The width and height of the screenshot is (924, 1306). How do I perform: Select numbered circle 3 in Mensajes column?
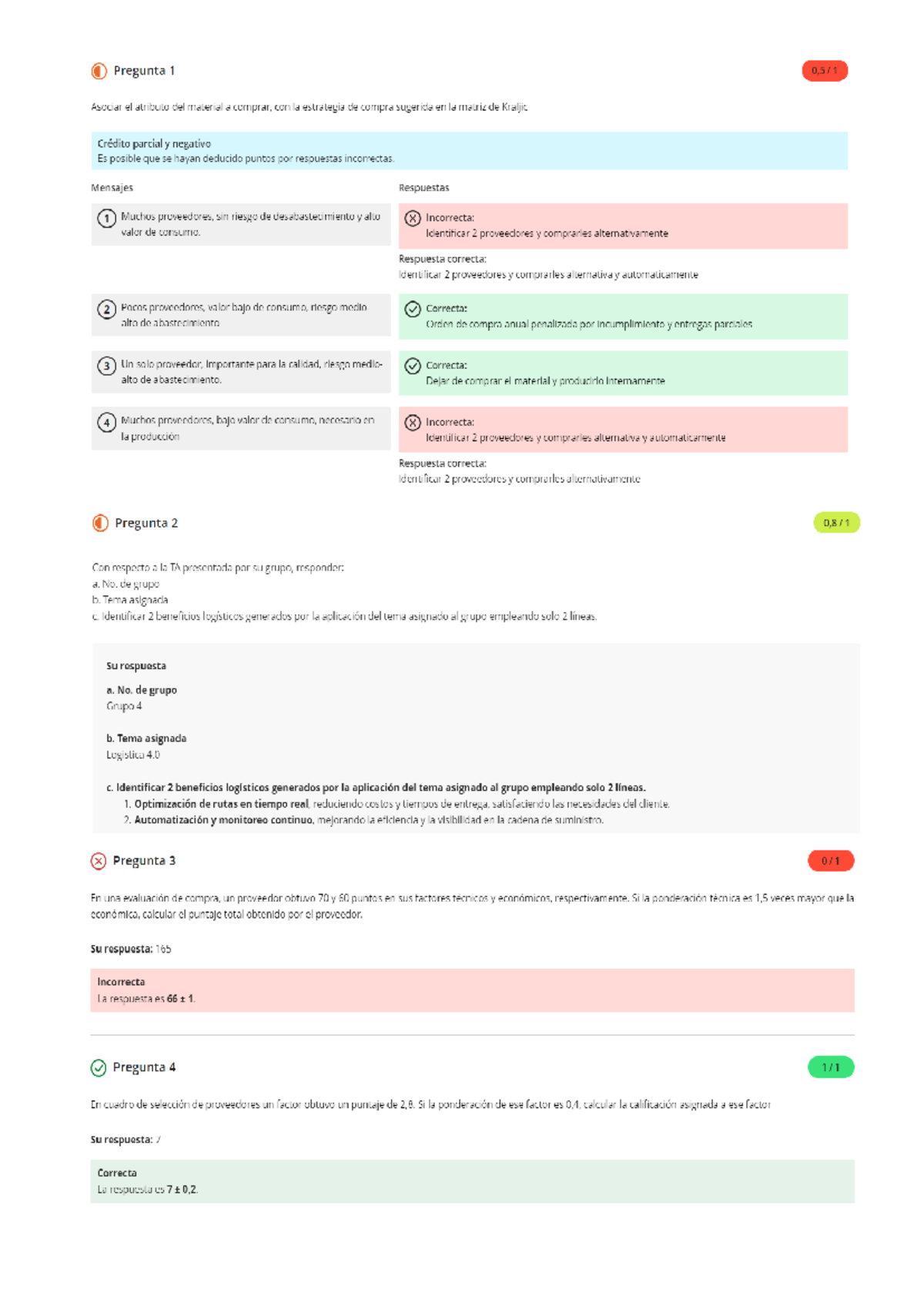107,366
